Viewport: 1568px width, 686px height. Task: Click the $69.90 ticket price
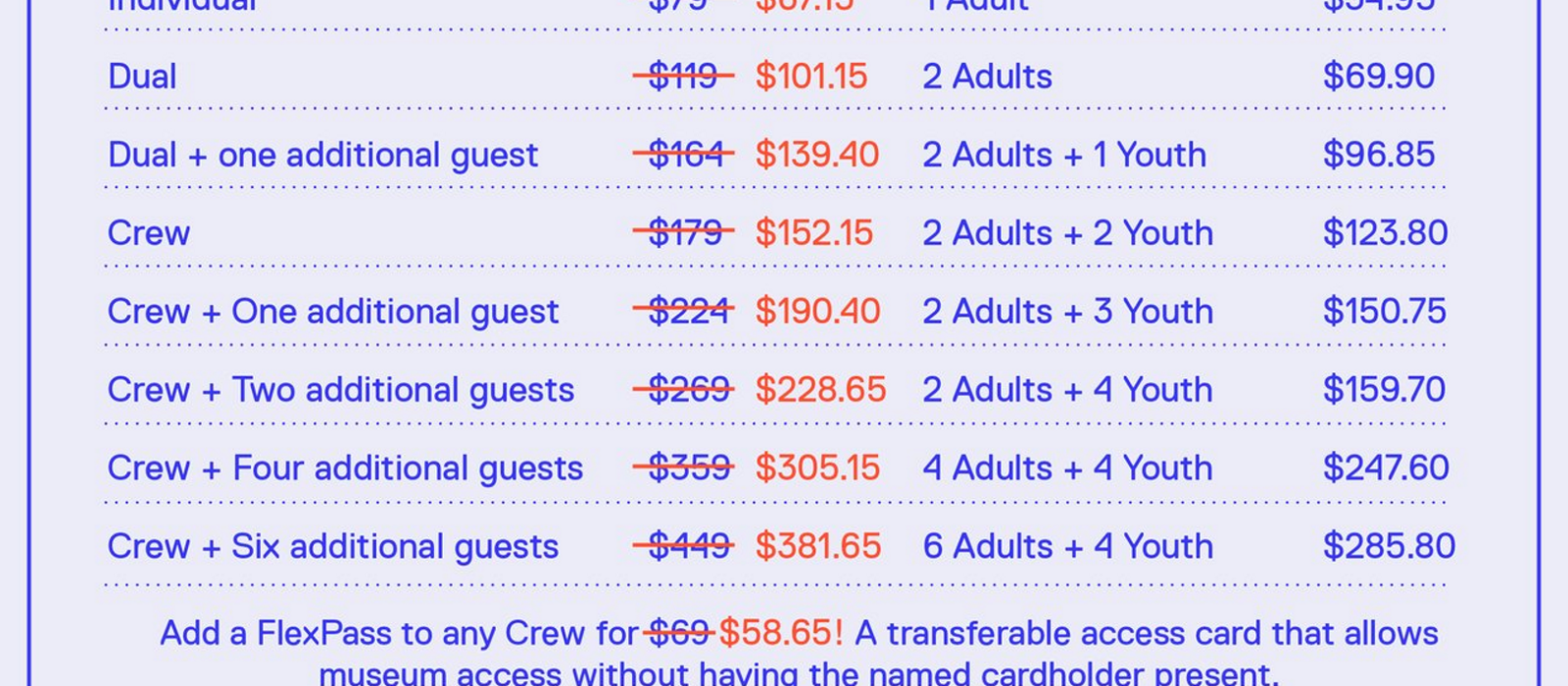pyautogui.click(x=1379, y=76)
